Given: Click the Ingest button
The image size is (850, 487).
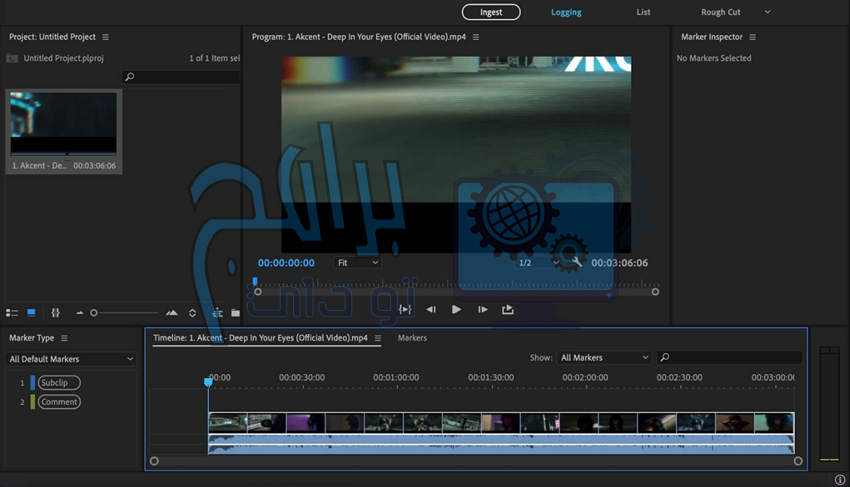Looking at the screenshot, I should click(491, 12).
